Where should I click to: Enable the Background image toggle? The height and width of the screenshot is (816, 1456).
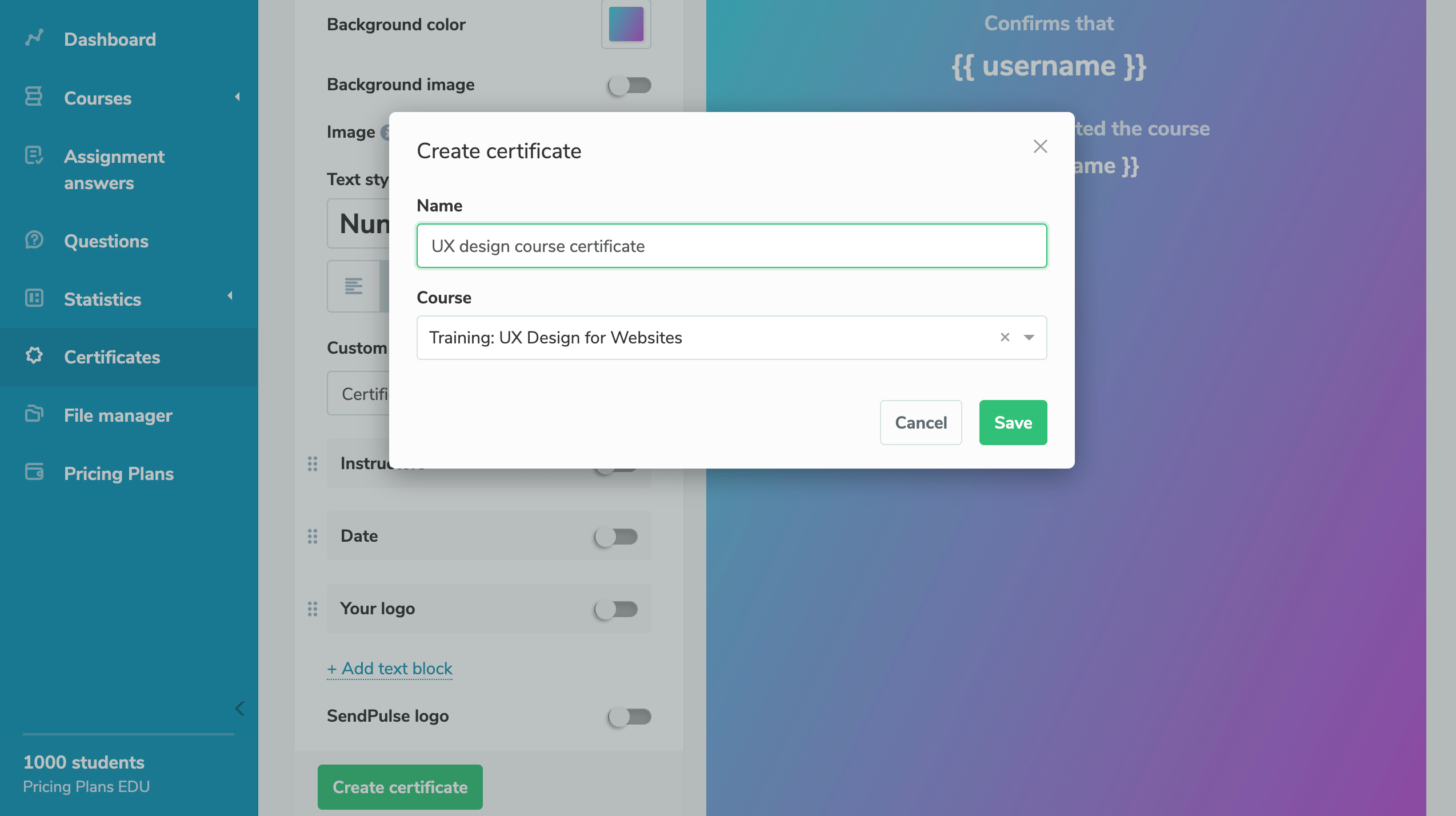click(x=629, y=85)
